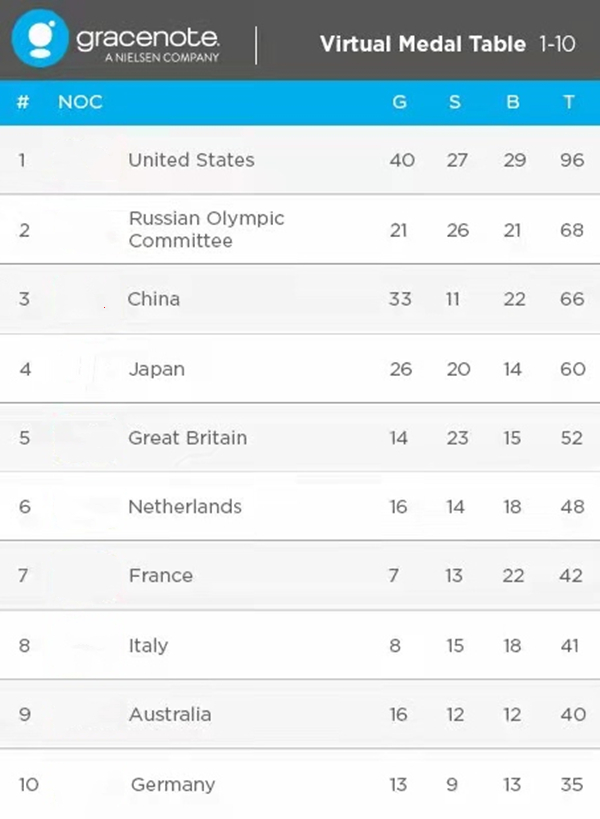Viewport: 600px width, 819px height.
Task: Click the NOC column header
Action: tap(80, 102)
